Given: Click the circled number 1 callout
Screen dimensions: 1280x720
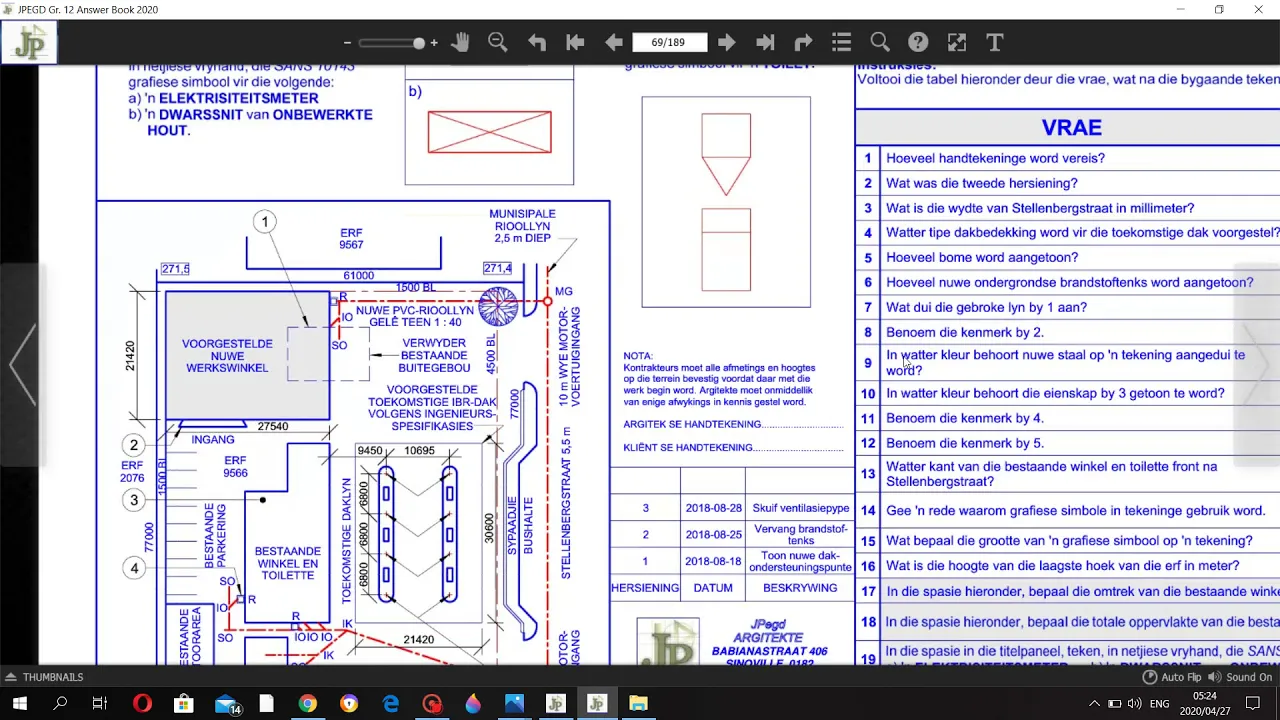Looking at the screenshot, I should (265, 221).
